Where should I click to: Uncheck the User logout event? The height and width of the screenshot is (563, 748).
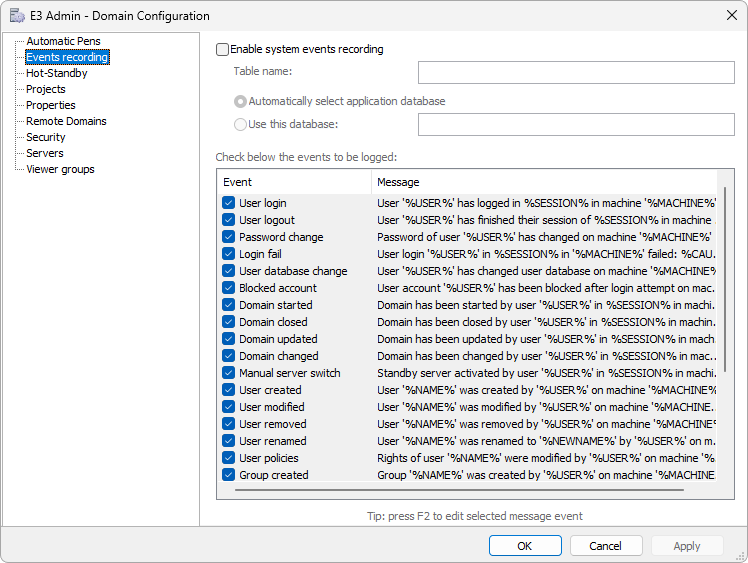coord(229,220)
